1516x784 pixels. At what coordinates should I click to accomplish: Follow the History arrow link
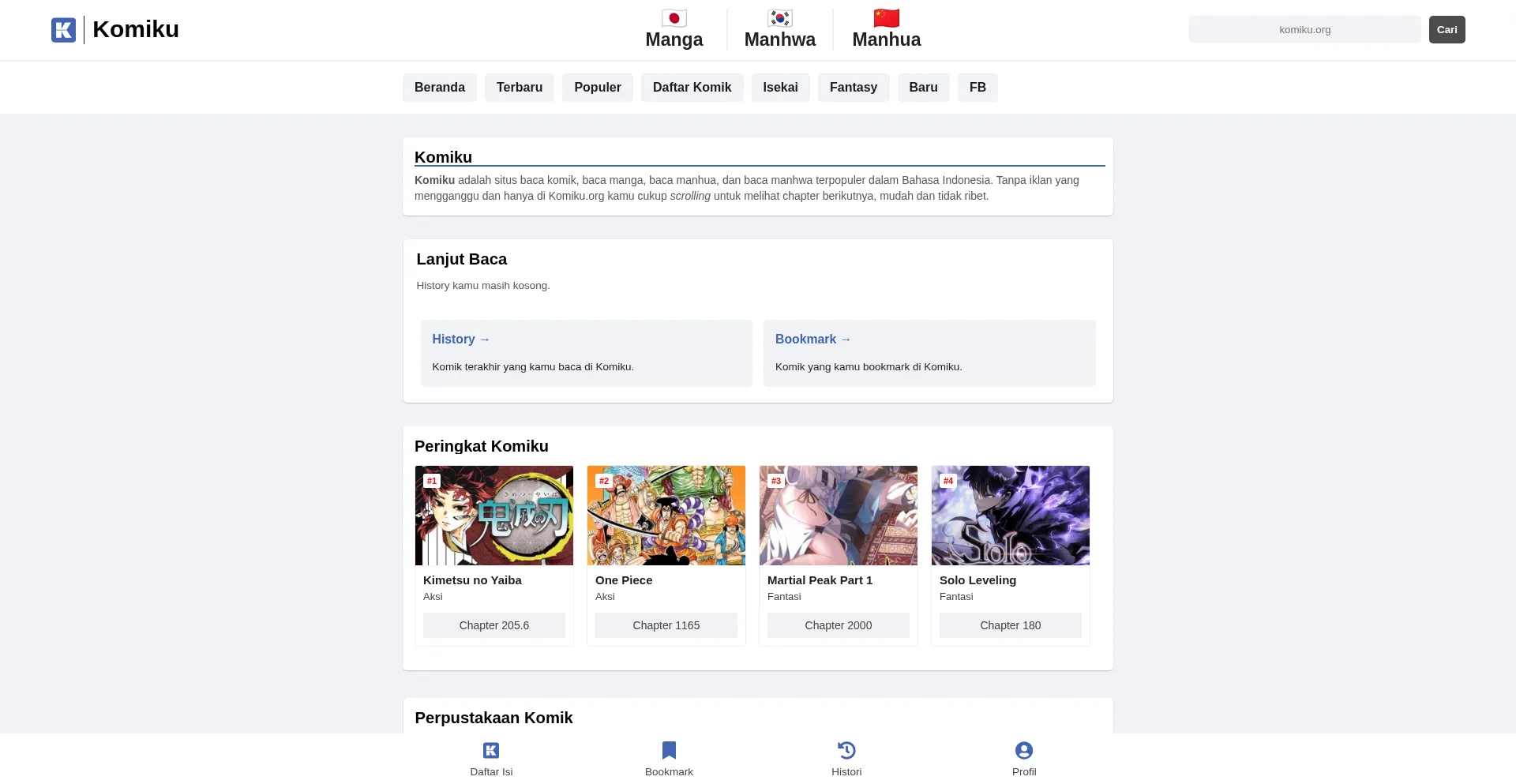461,339
